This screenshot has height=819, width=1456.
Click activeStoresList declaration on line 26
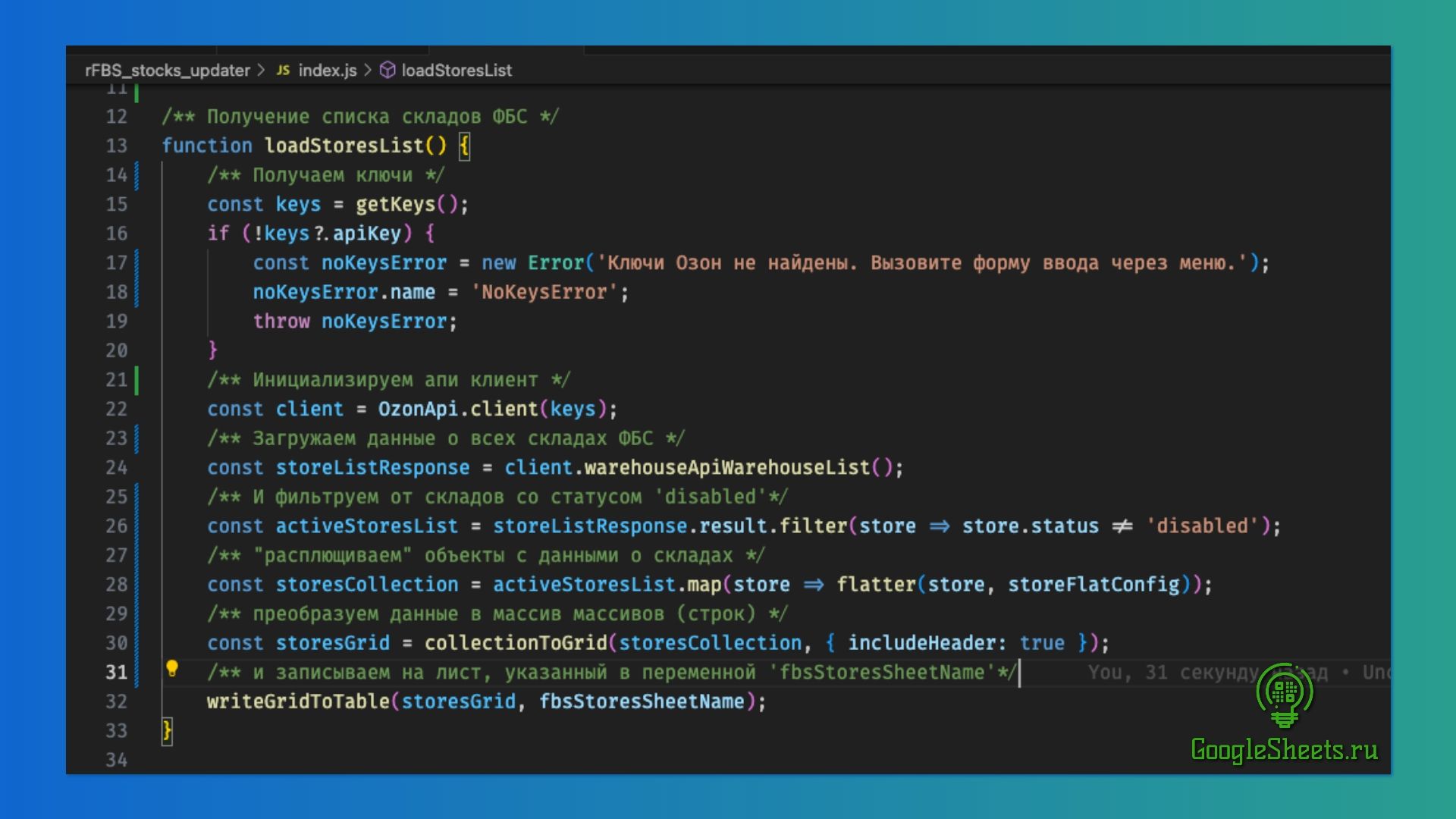point(367,526)
